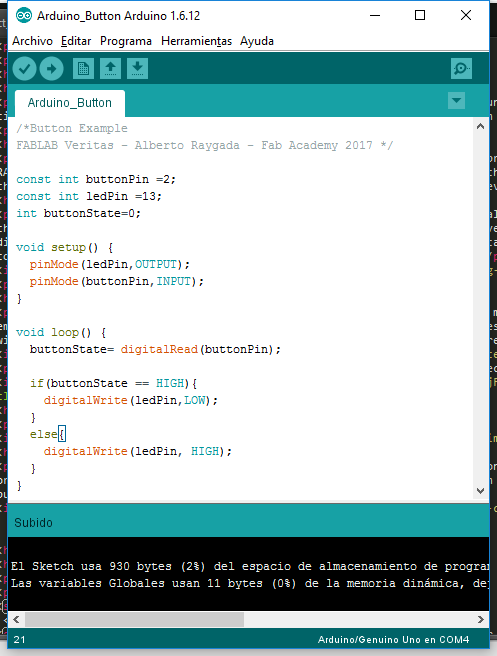Viewport: 497px width, 656px height.
Task: Click the 'FABLAB Veritas - Alberto Raygada' comment line
Action: tap(205, 146)
